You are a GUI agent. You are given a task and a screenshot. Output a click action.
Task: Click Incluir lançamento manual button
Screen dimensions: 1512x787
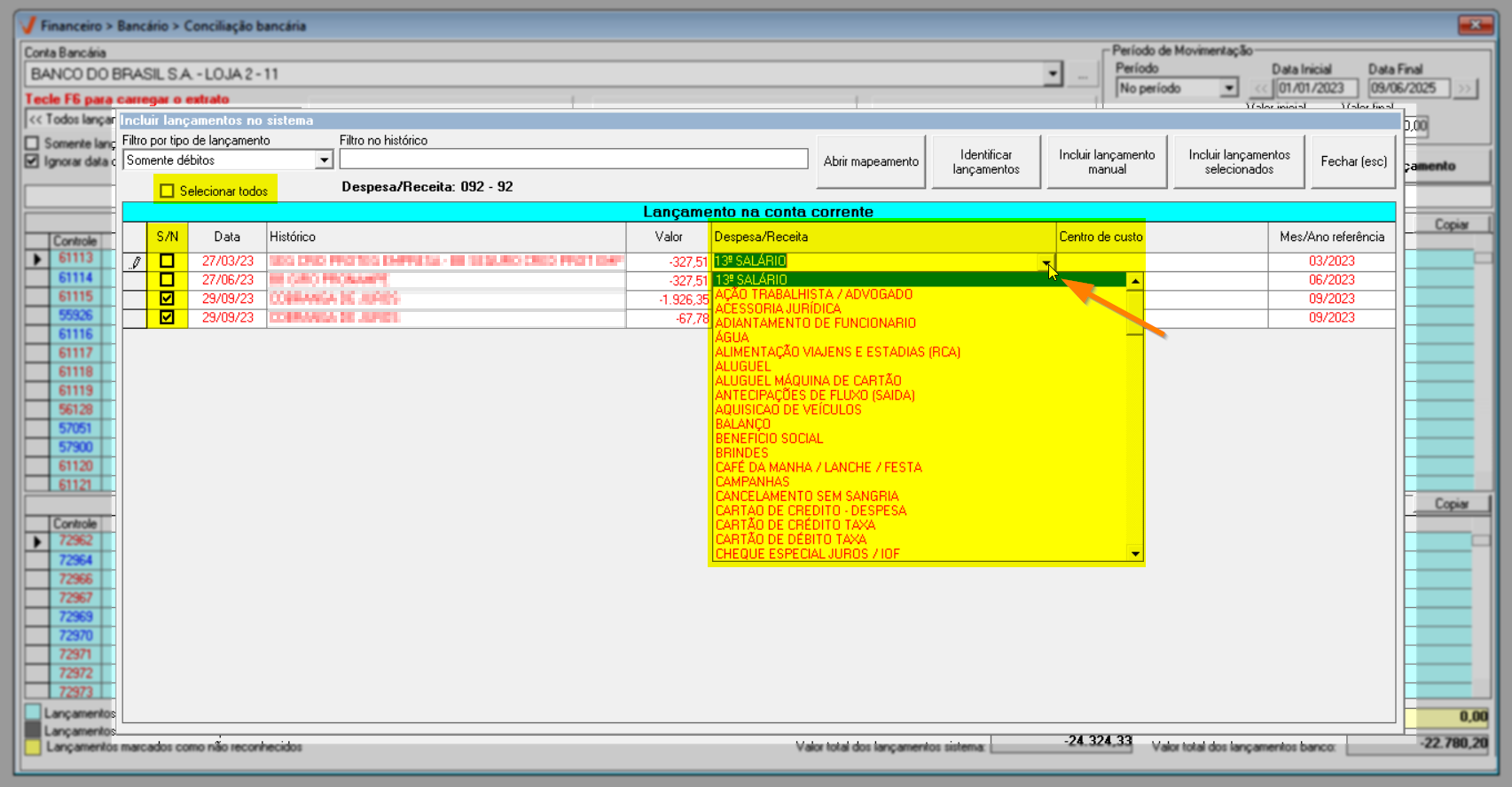pos(1107,161)
